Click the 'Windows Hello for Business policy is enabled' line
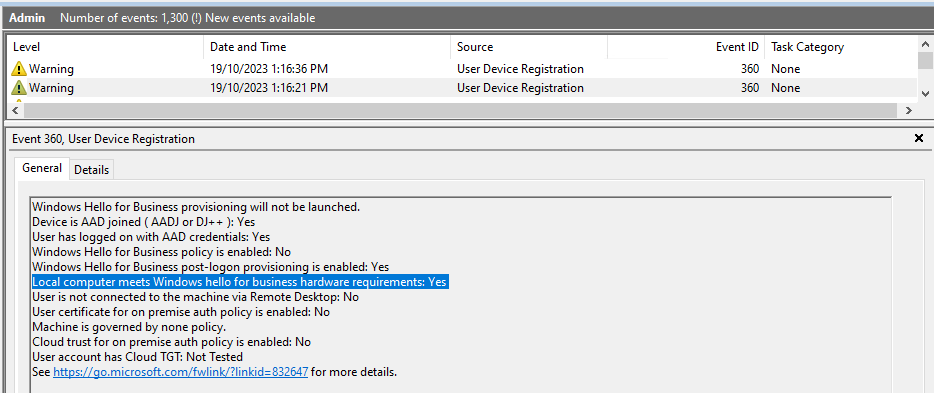 pos(161,252)
